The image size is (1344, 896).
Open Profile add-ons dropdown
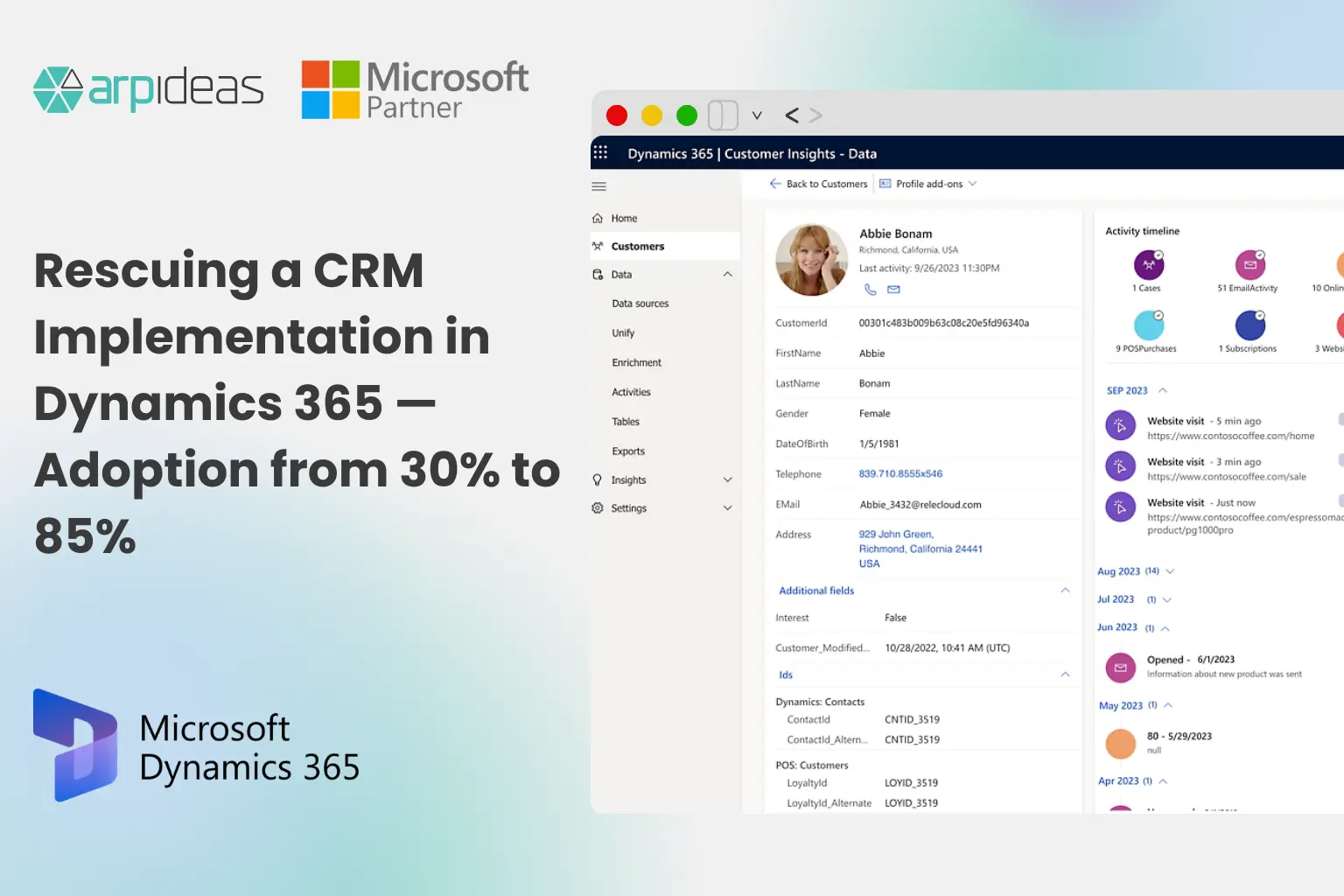pyautogui.click(x=927, y=184)
